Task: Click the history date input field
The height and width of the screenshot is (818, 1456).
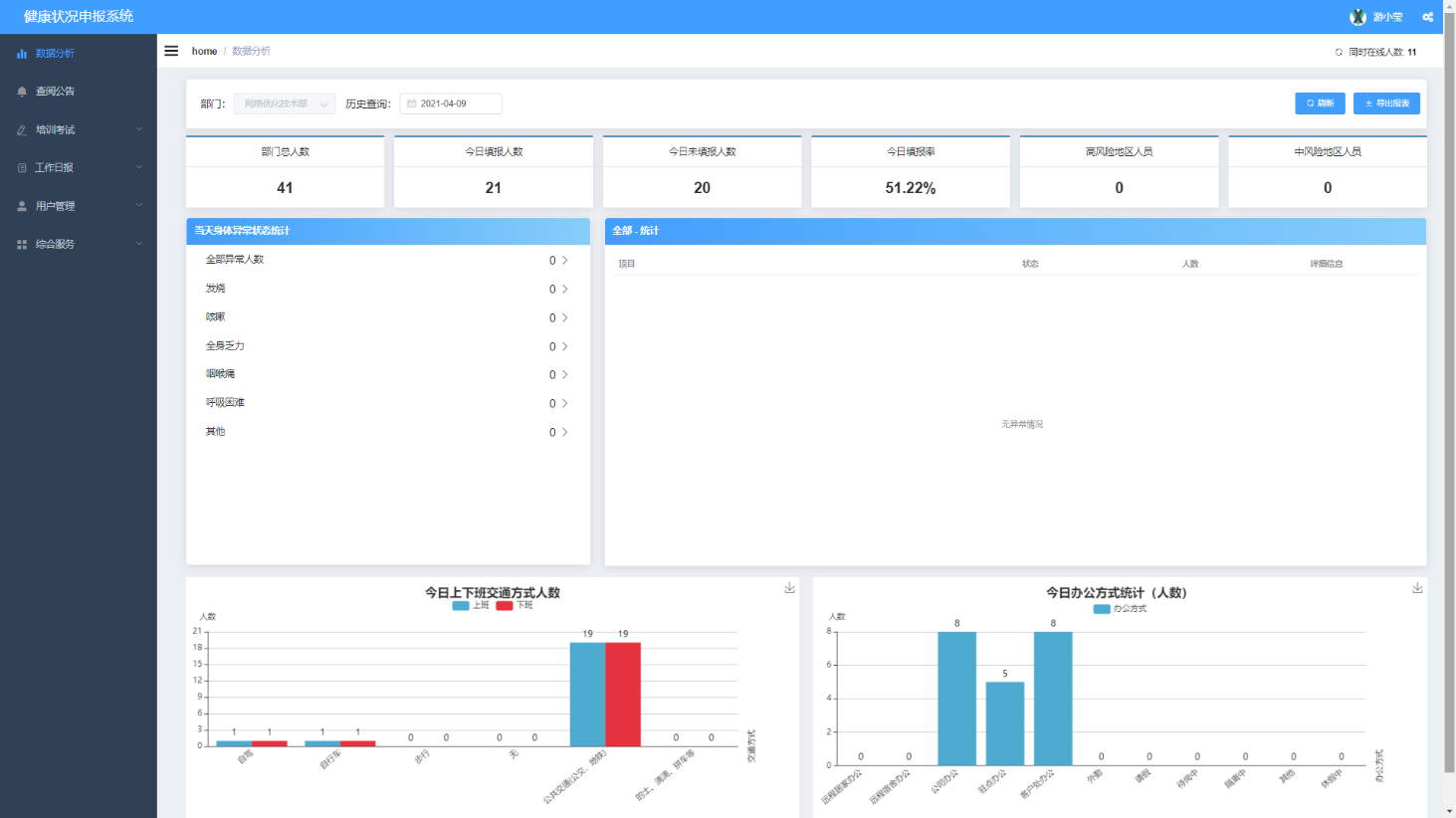Action: tap(451, 103)
